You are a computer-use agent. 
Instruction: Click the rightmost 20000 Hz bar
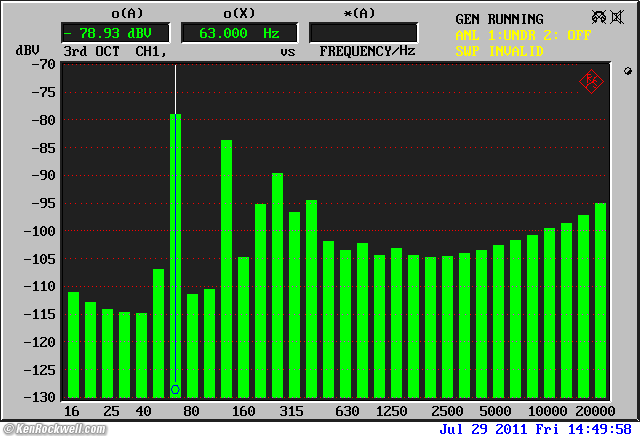point(601,300)
